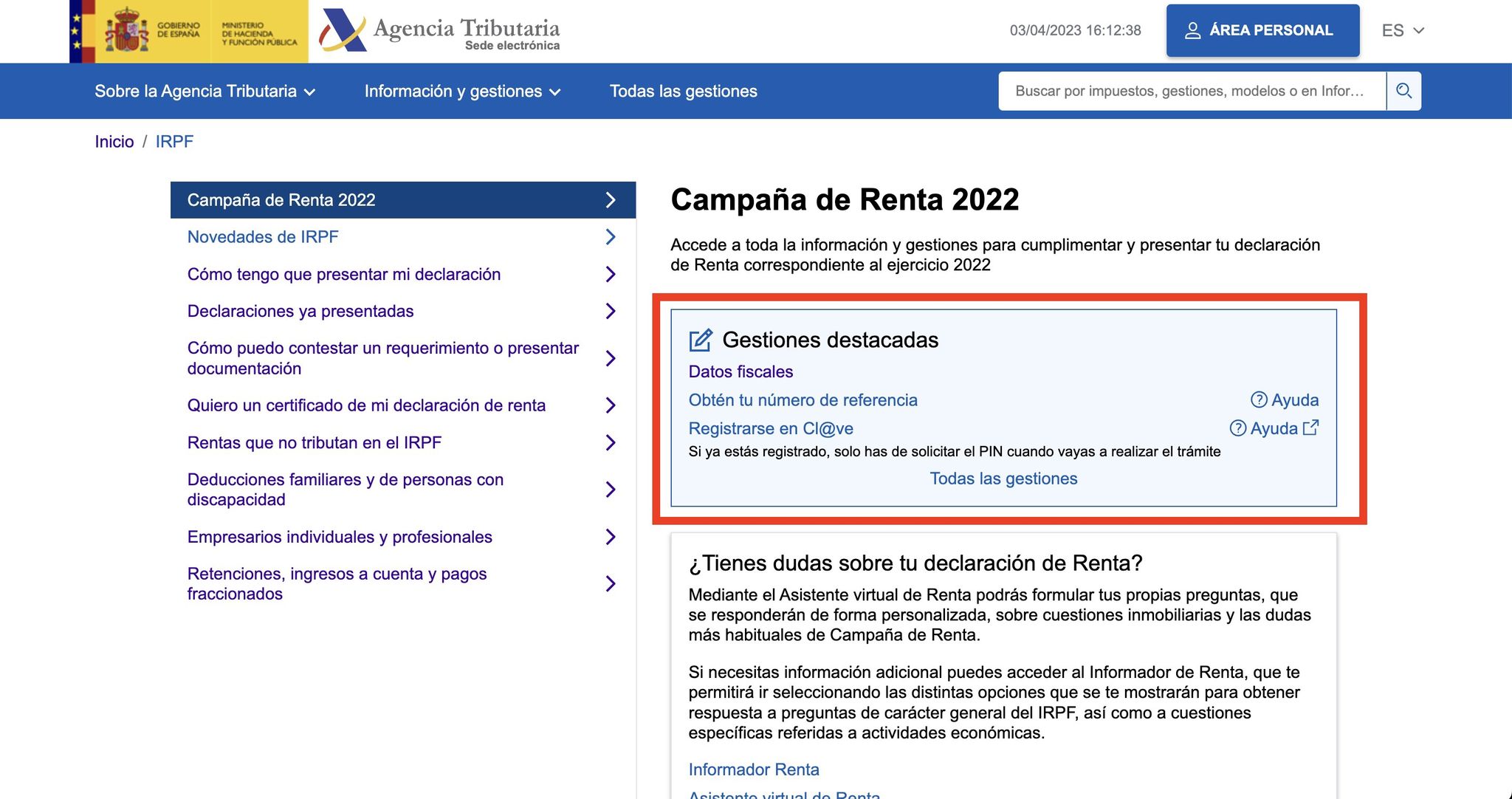
Task: Open Todas las gestiones in navigation bar
Action: coord(683,91)
